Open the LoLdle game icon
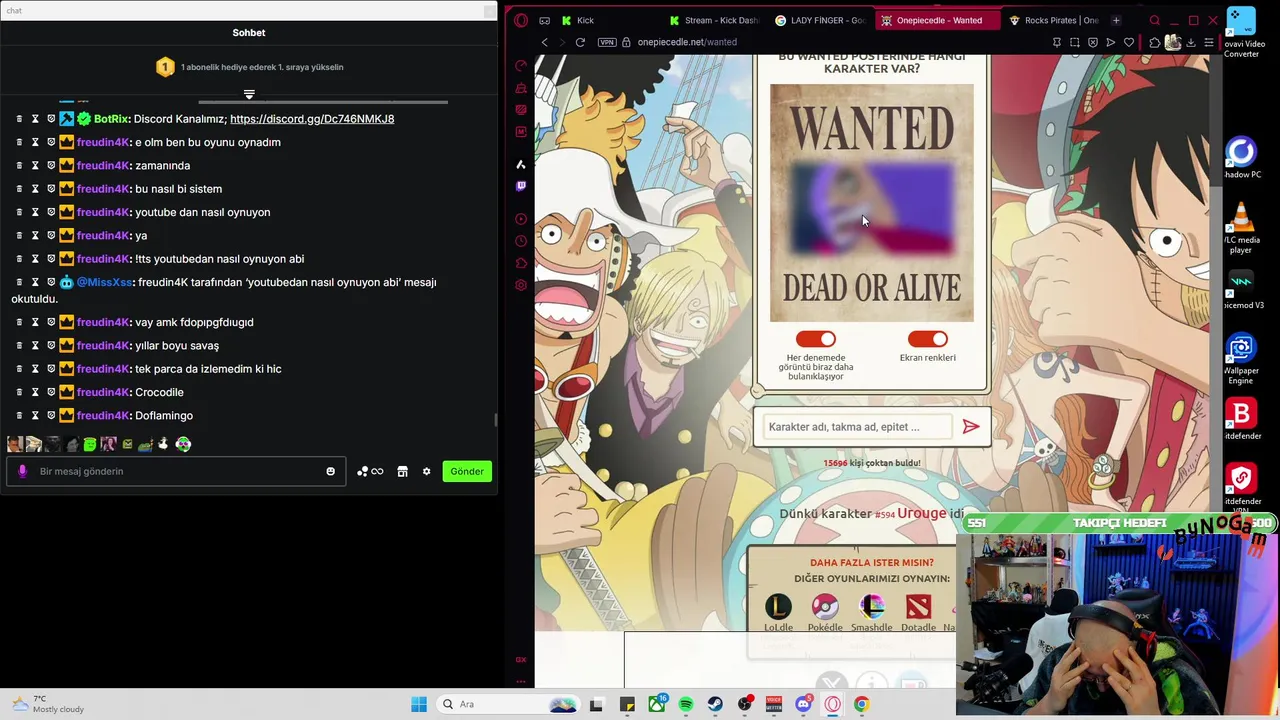Screen dimensions: 1280x720 pyautogui.click(x=778, y=606)
